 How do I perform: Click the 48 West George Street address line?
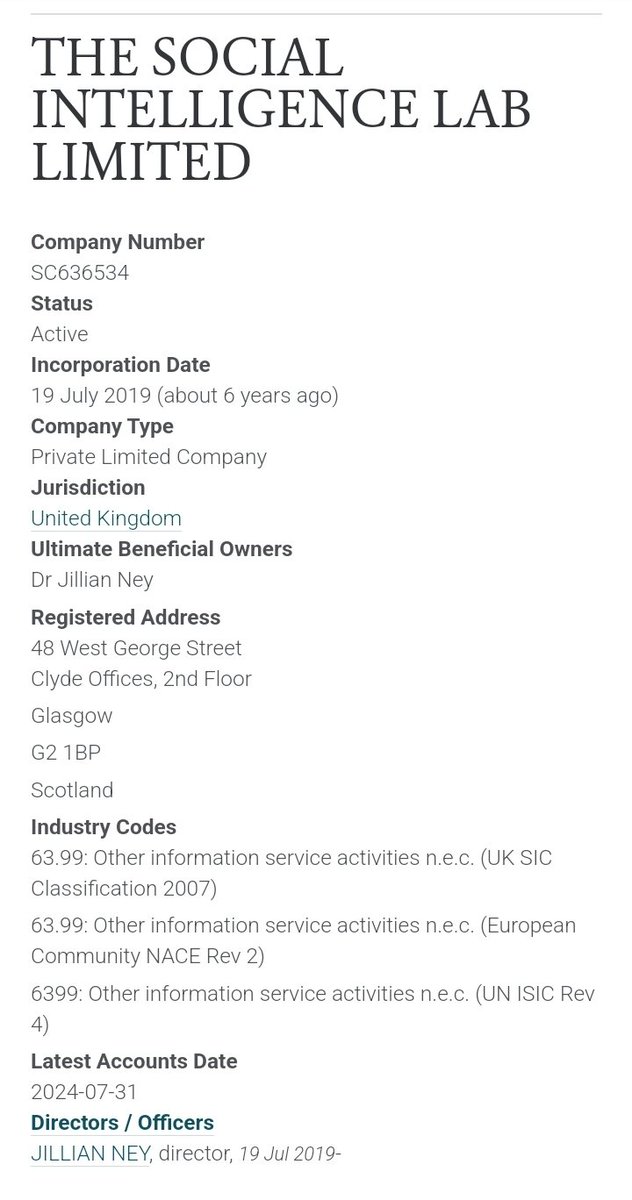click(x=136, y=648)
